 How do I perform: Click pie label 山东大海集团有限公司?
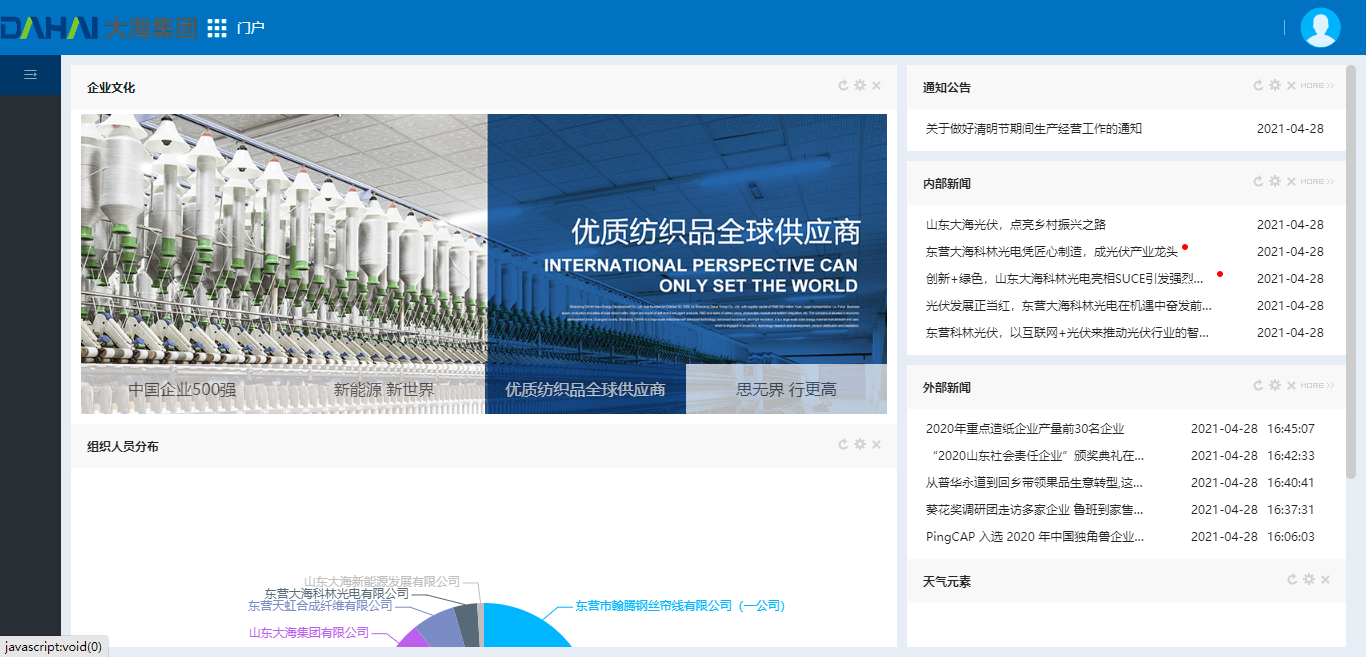308,633
